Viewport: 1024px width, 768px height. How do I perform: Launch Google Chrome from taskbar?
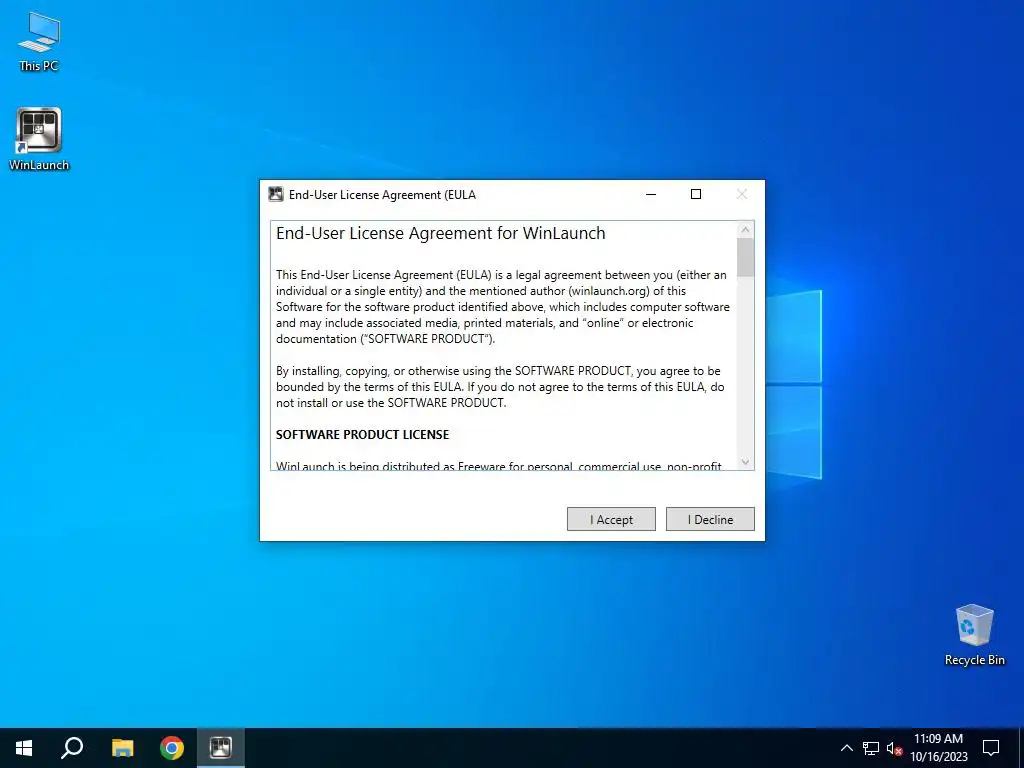(x=172, y=748)
